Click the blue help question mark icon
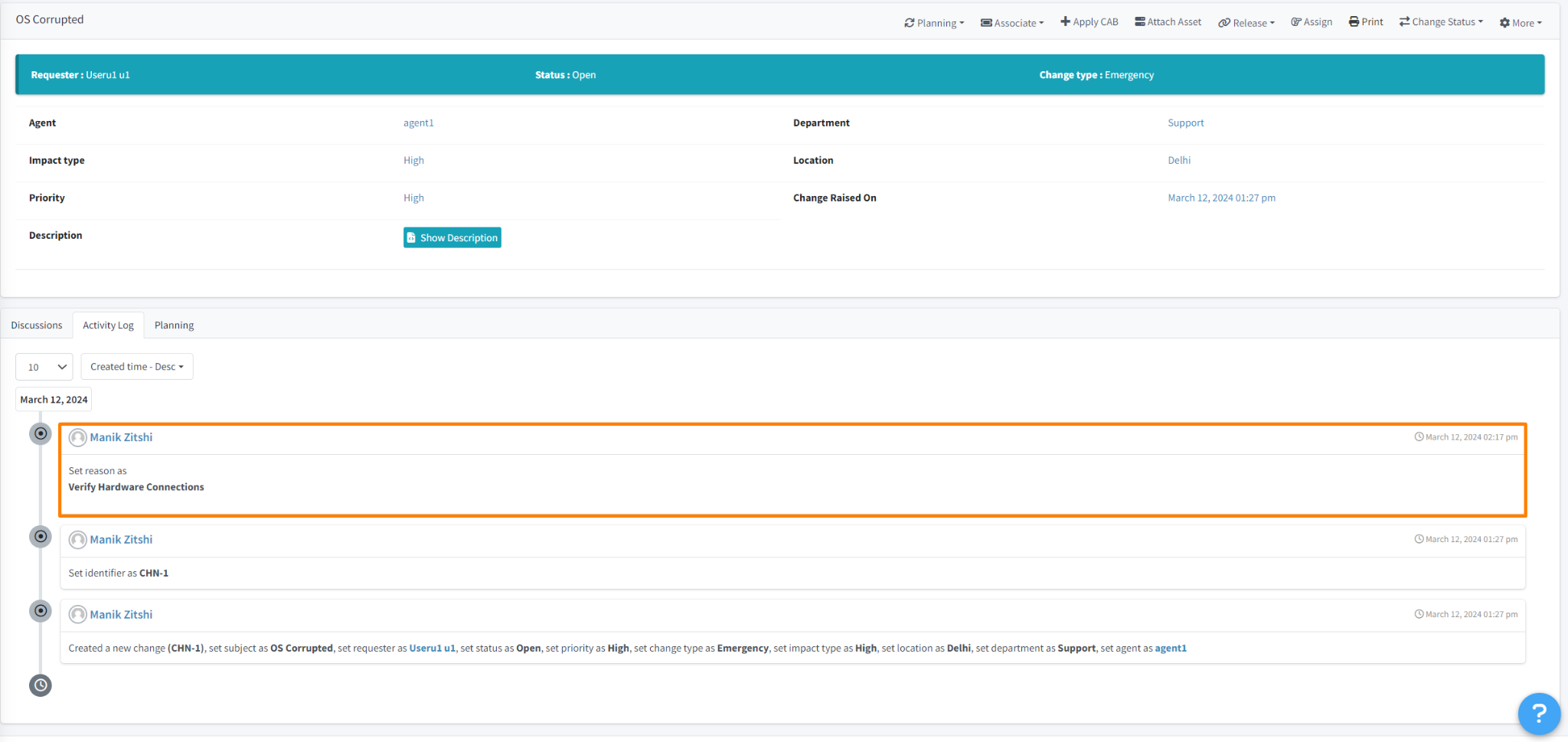Viewport: 1568px width, 742px height. click(1538, 714)
